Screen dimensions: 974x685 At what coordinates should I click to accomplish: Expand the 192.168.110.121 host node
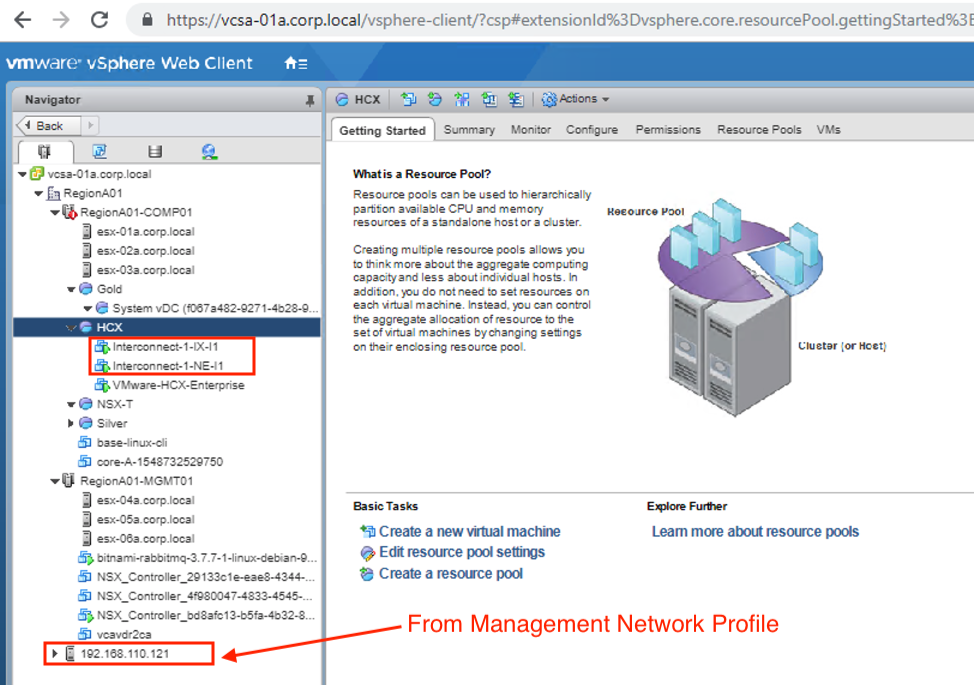click(55, 654)
